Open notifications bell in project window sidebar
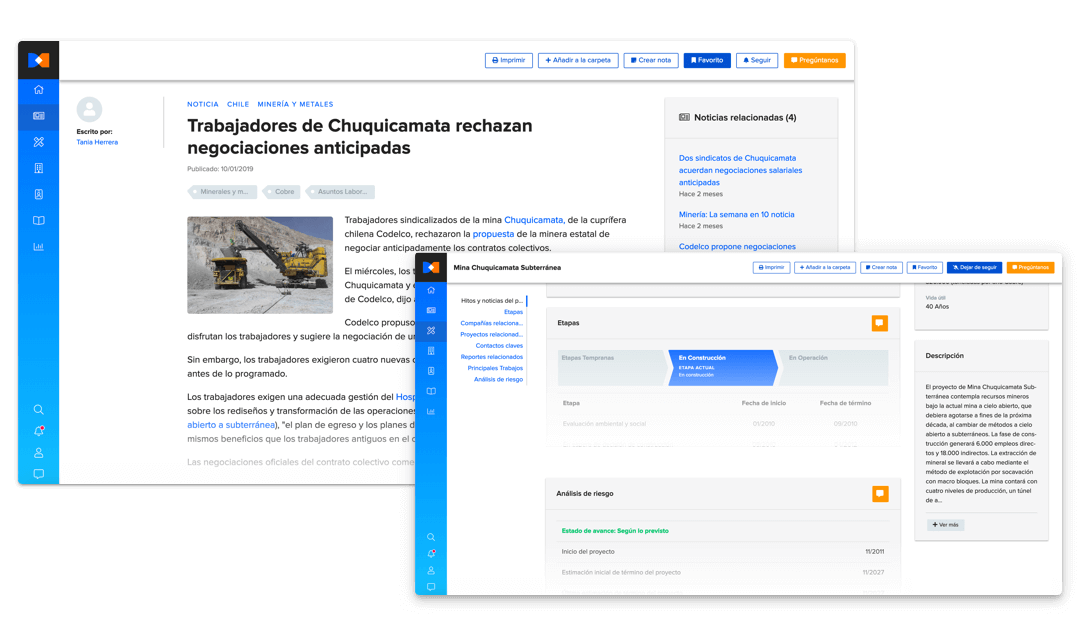This screenshot has height=636, width=1080. point(431,553)
